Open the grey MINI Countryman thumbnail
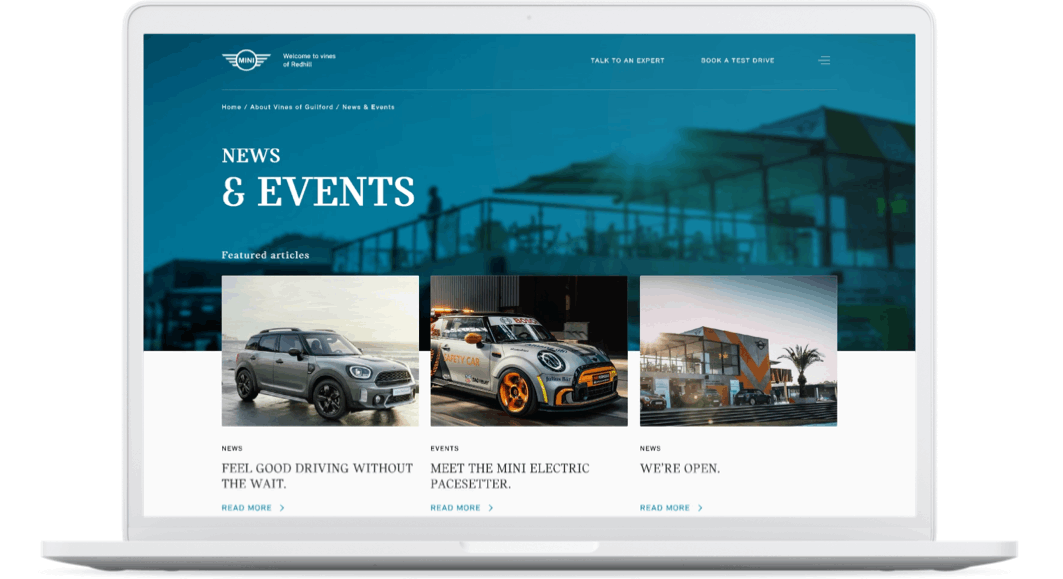Screen dimensions: 1063x579 tap(320, 351)
